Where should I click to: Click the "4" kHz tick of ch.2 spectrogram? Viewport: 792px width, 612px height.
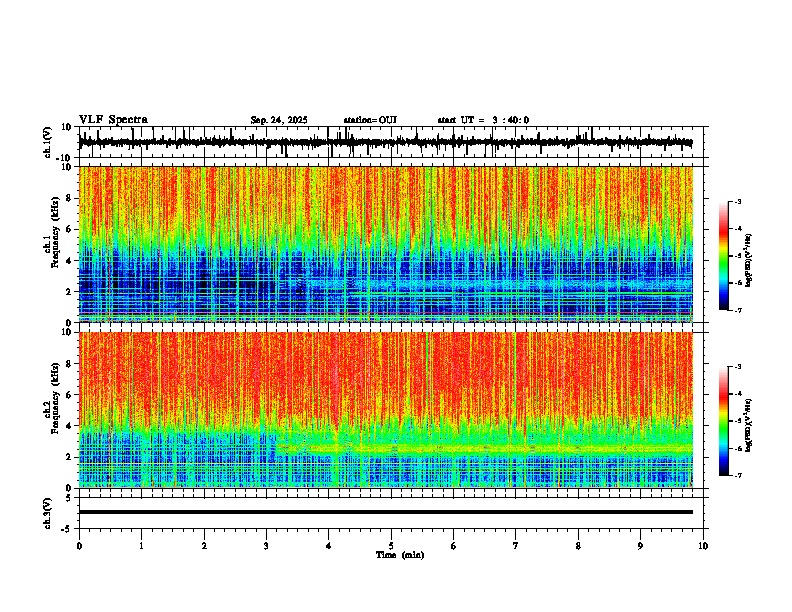(x=70, y=426)
